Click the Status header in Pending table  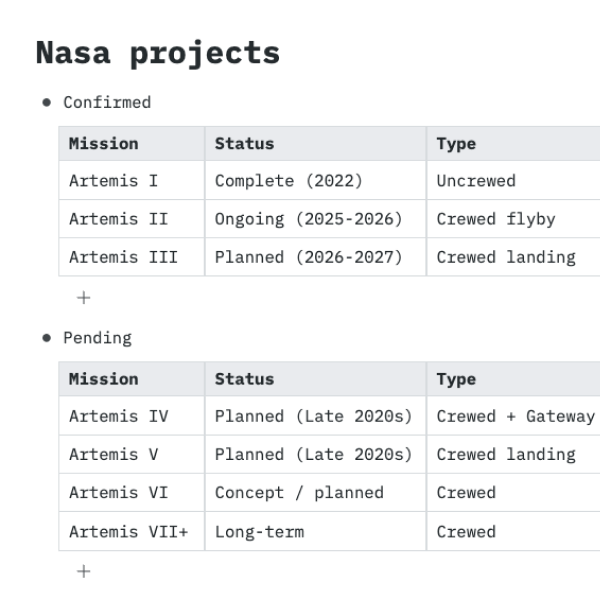tap(316, 379)
